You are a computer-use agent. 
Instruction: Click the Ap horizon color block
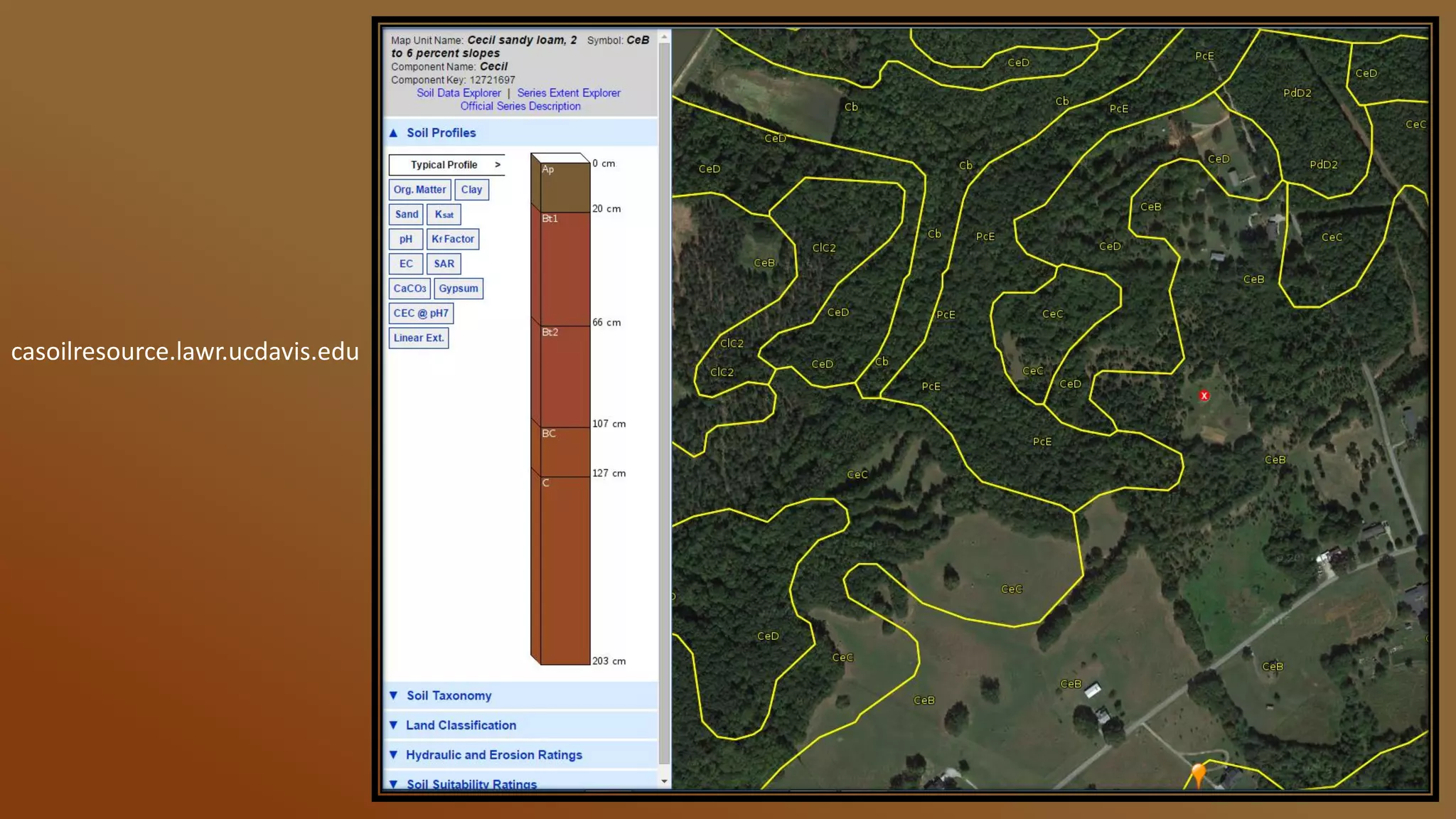click(564, 187)
